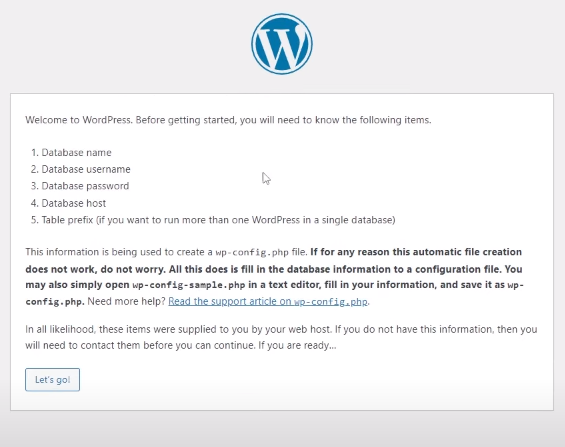565x447 pixels.
Task: Open the support article on wp-config.php link
Action: coord(268,301)
